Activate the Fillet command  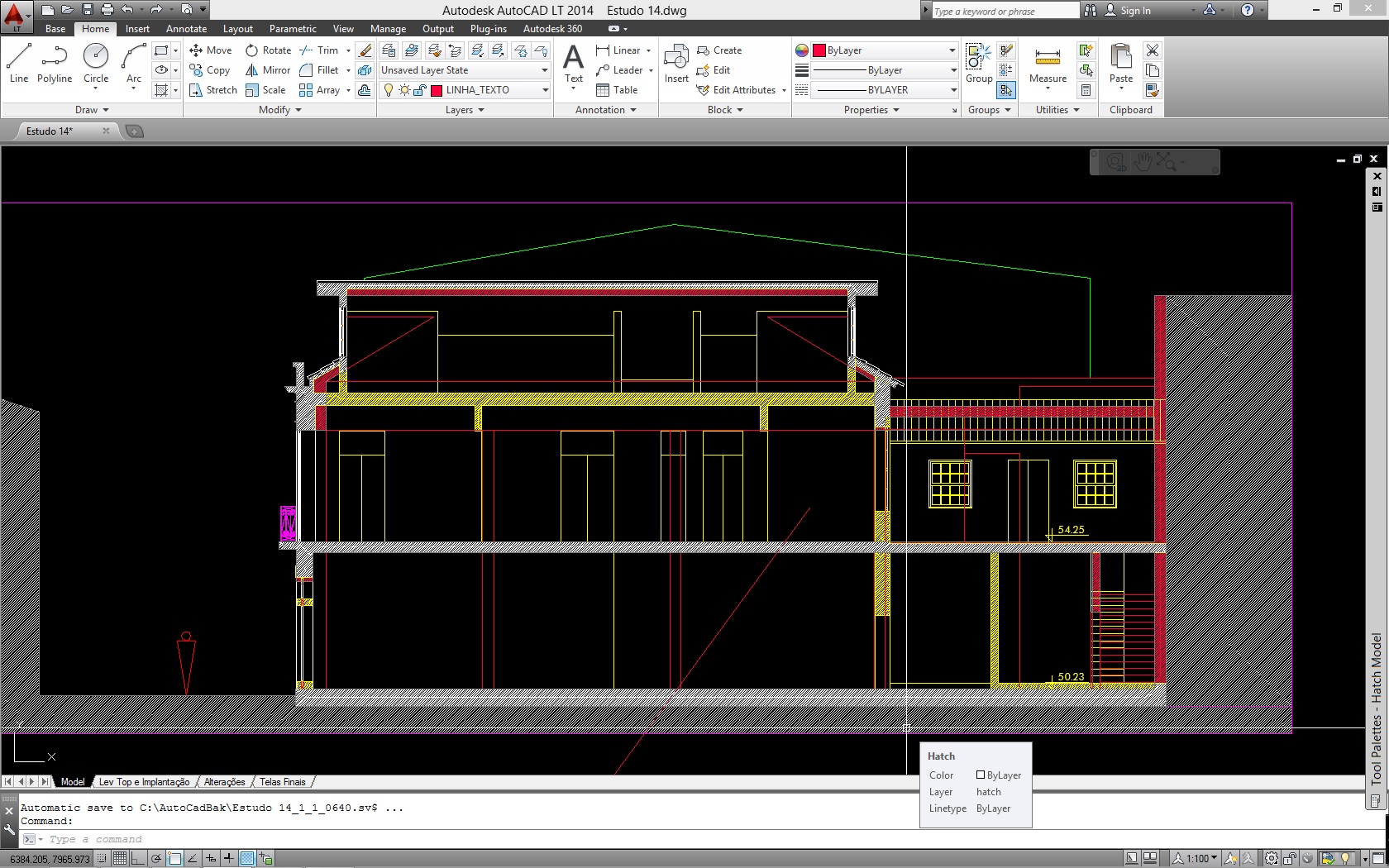click(x=319, y=70)
